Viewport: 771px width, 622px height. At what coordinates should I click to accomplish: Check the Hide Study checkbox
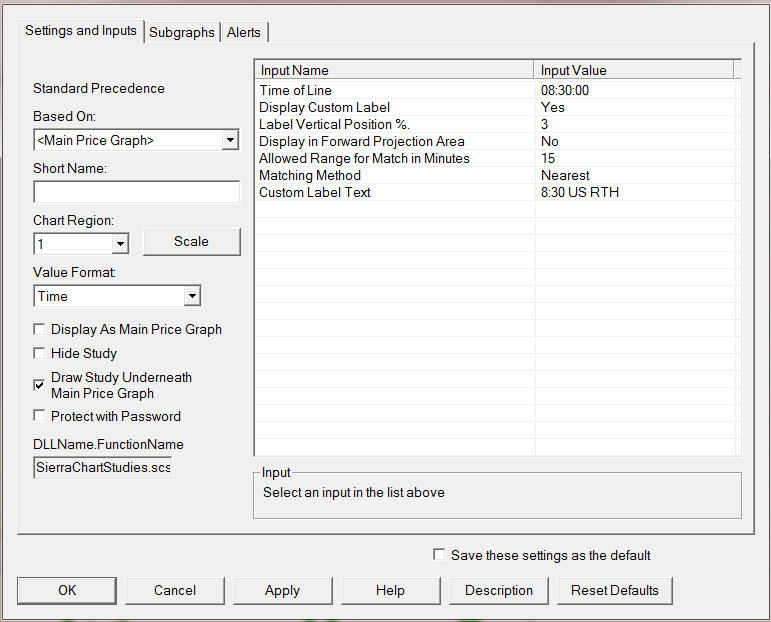click(x=40, y=353)
